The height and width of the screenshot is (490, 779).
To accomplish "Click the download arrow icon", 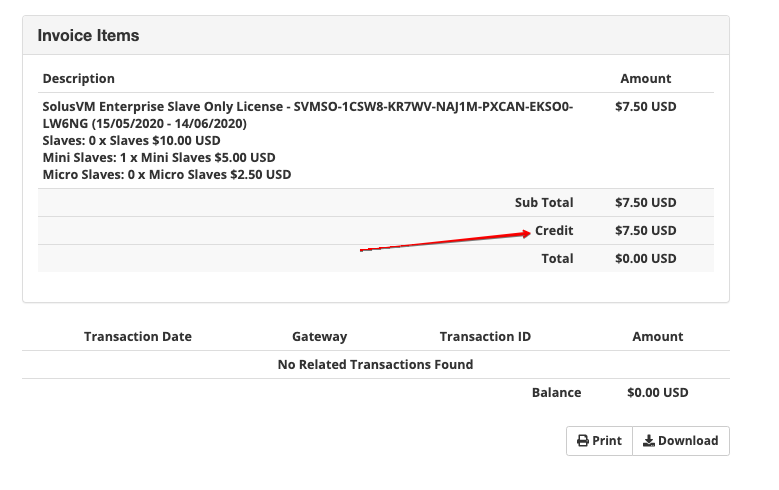I will [648, 441].
